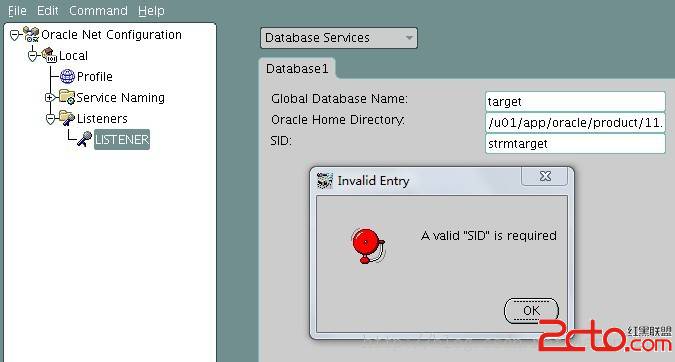This screenshot has width=675, height=362.
Task: Close the Invalid Entry dialog
Action: coord(545,176)
